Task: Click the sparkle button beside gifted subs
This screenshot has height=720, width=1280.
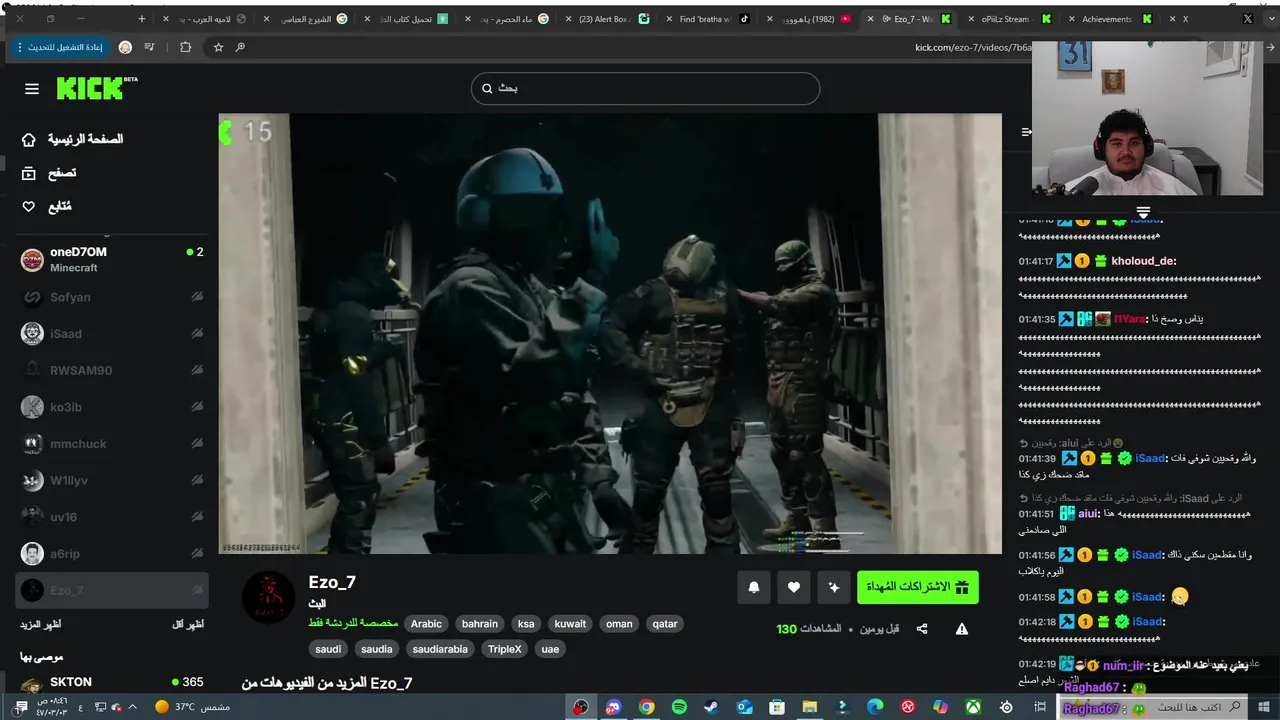Action: [834, 587]
